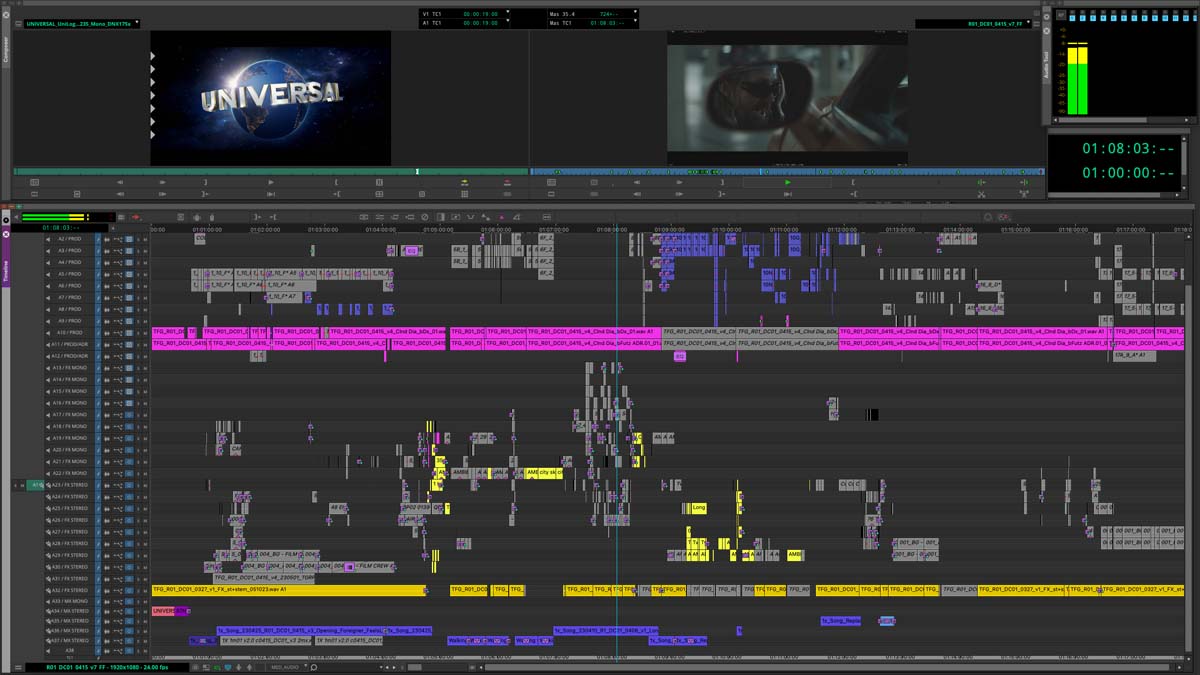
Task: Click the record monitor car mirror frame
Action: coord(788,97)
